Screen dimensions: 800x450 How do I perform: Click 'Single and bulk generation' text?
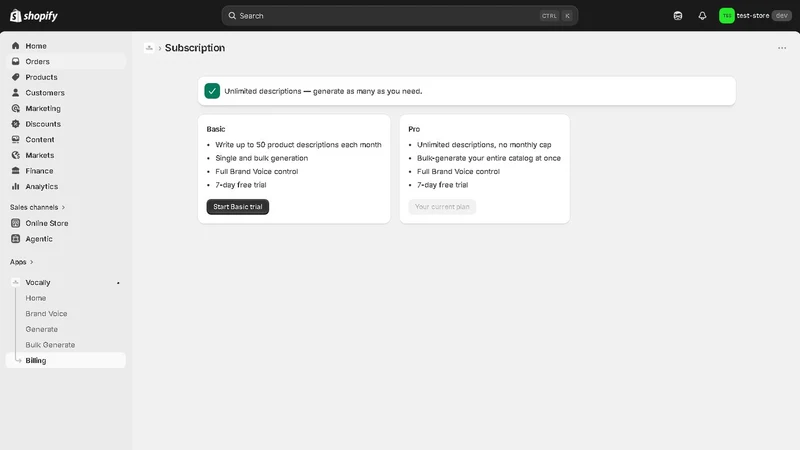(262, 158)
